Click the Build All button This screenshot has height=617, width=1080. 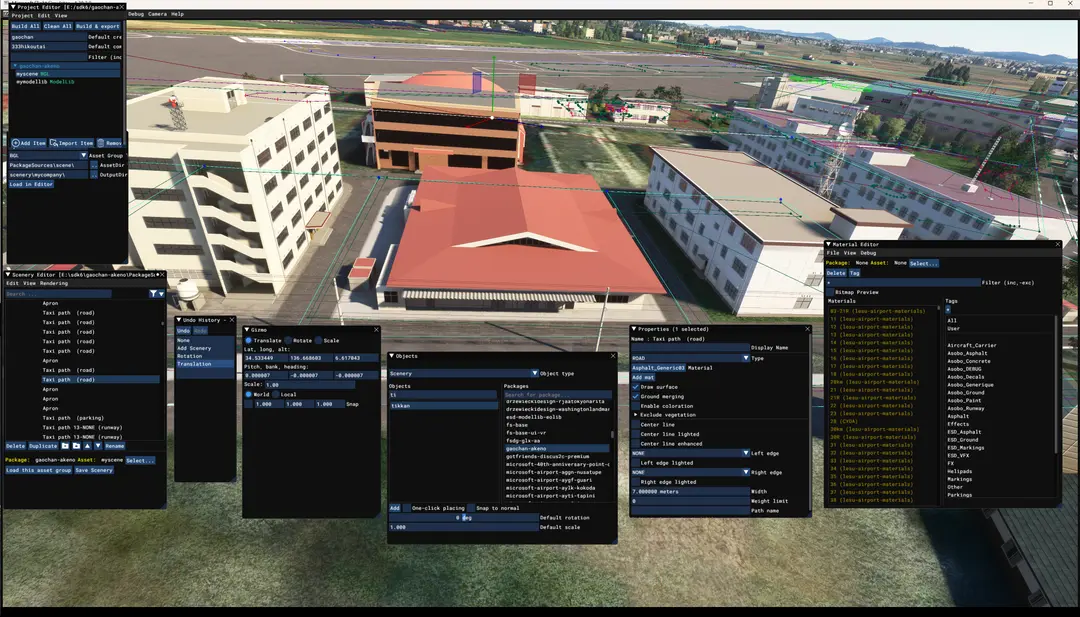click(x=25, y=26)
